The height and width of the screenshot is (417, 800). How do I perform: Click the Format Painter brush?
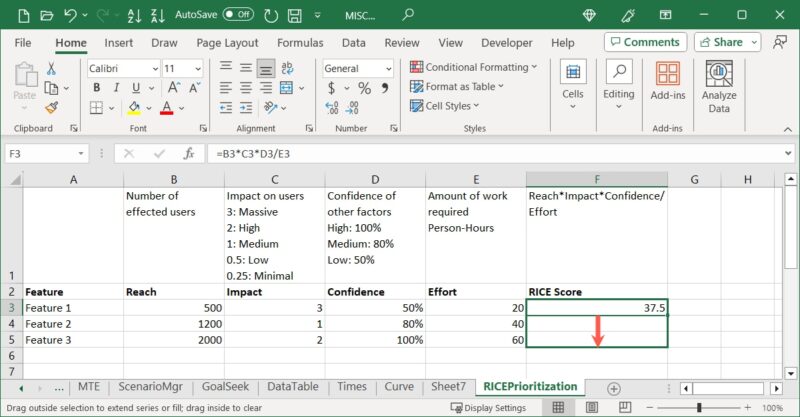pyautogui.click(x=51, y=108)
